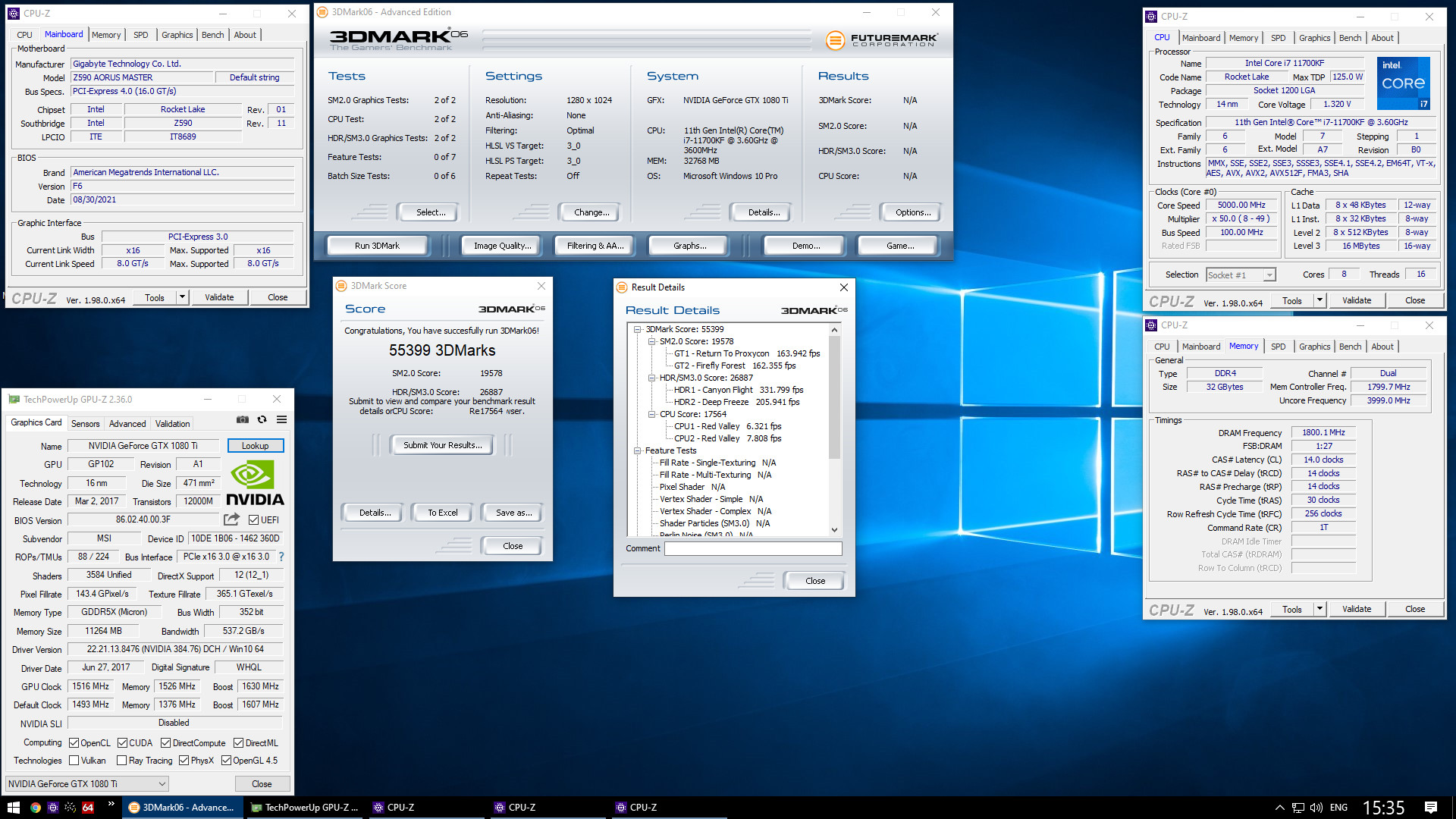Viewport: 1456px width, 819px height.
Task: Click the red 64 icon in taskbar
Action: tap(88, 808)
